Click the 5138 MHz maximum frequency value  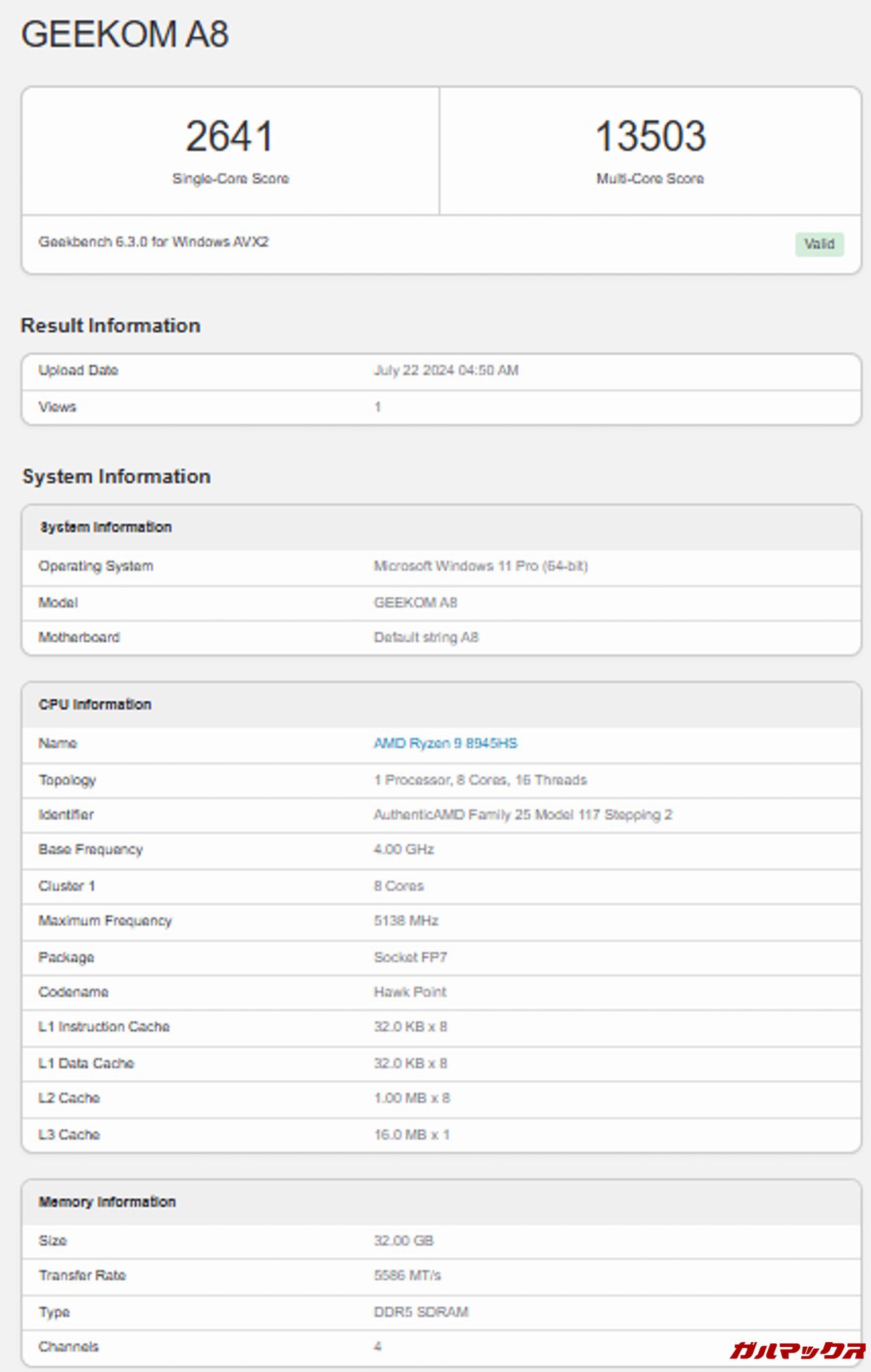[406, 920]
